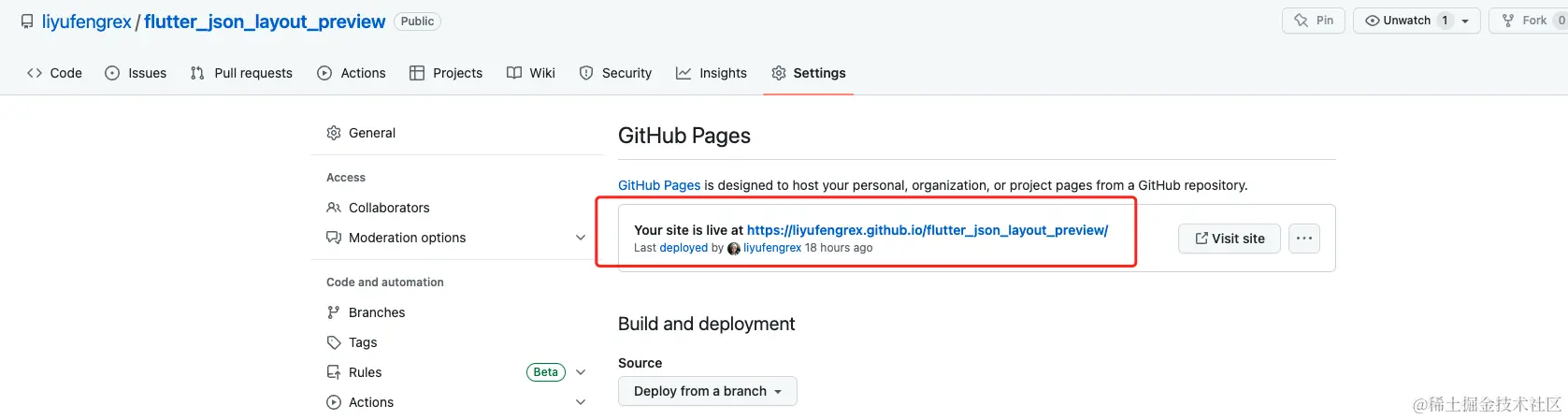Click the flutter_json_layout_preview repository name
This screenshot has width=1568, height=420.
pos(265,22)
